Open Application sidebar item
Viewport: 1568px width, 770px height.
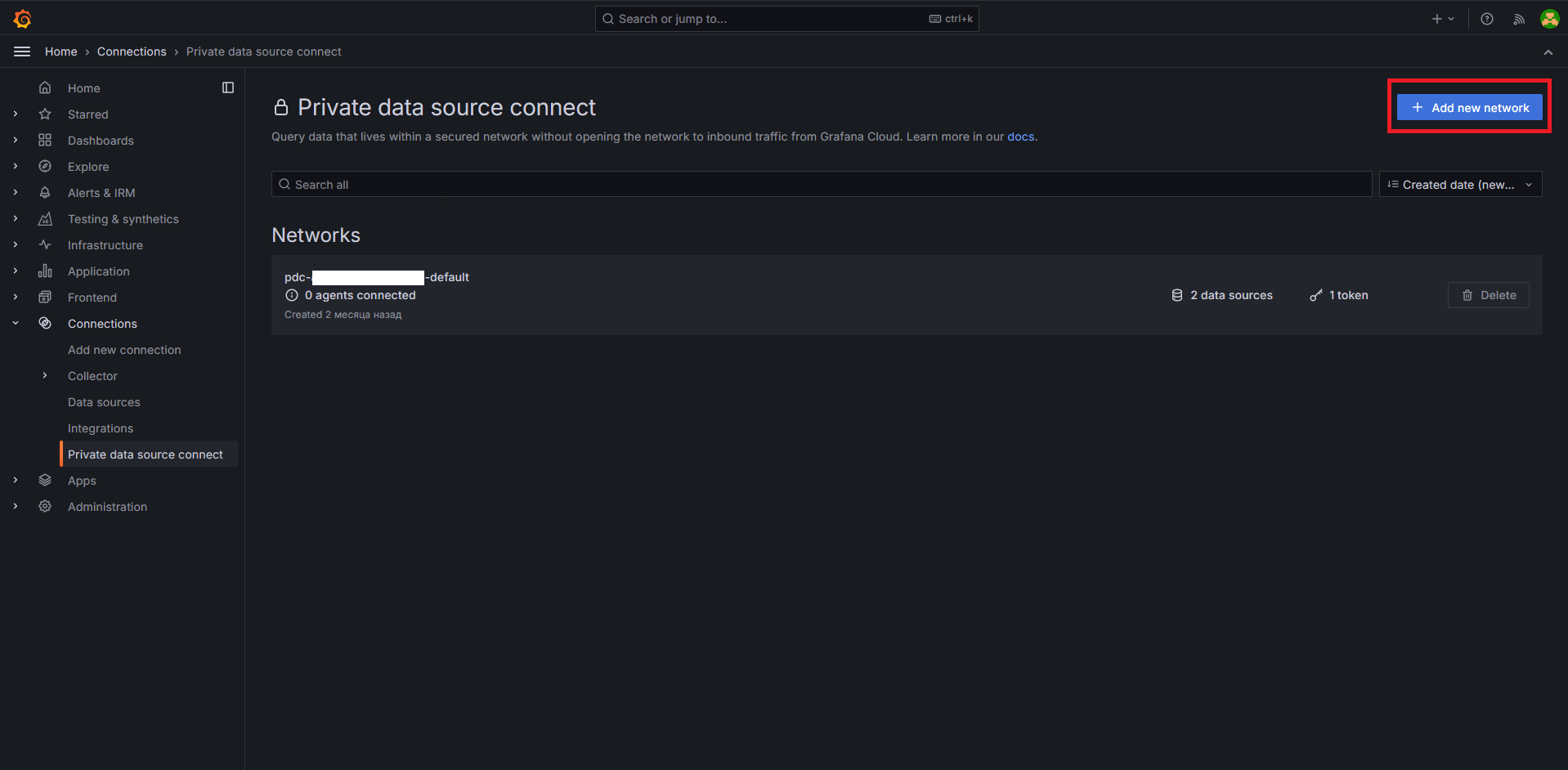point(99,271)
